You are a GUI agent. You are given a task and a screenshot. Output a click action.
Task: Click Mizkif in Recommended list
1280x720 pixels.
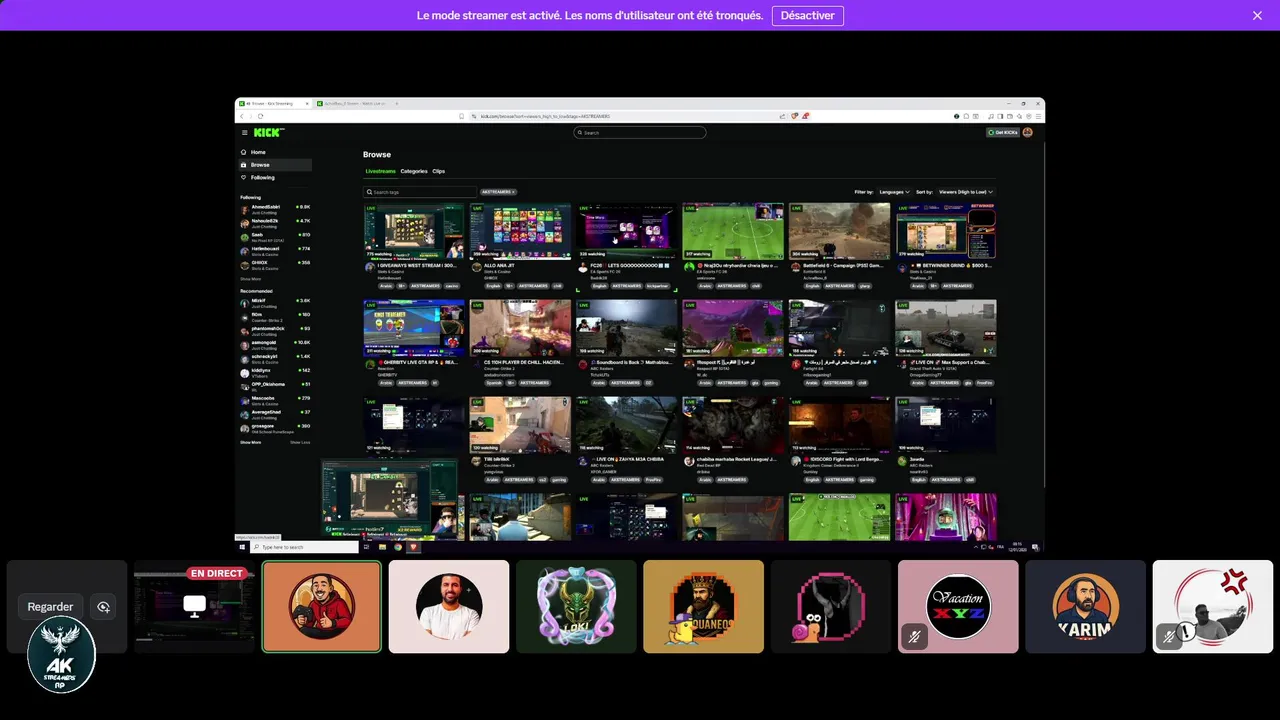point(276,302)
